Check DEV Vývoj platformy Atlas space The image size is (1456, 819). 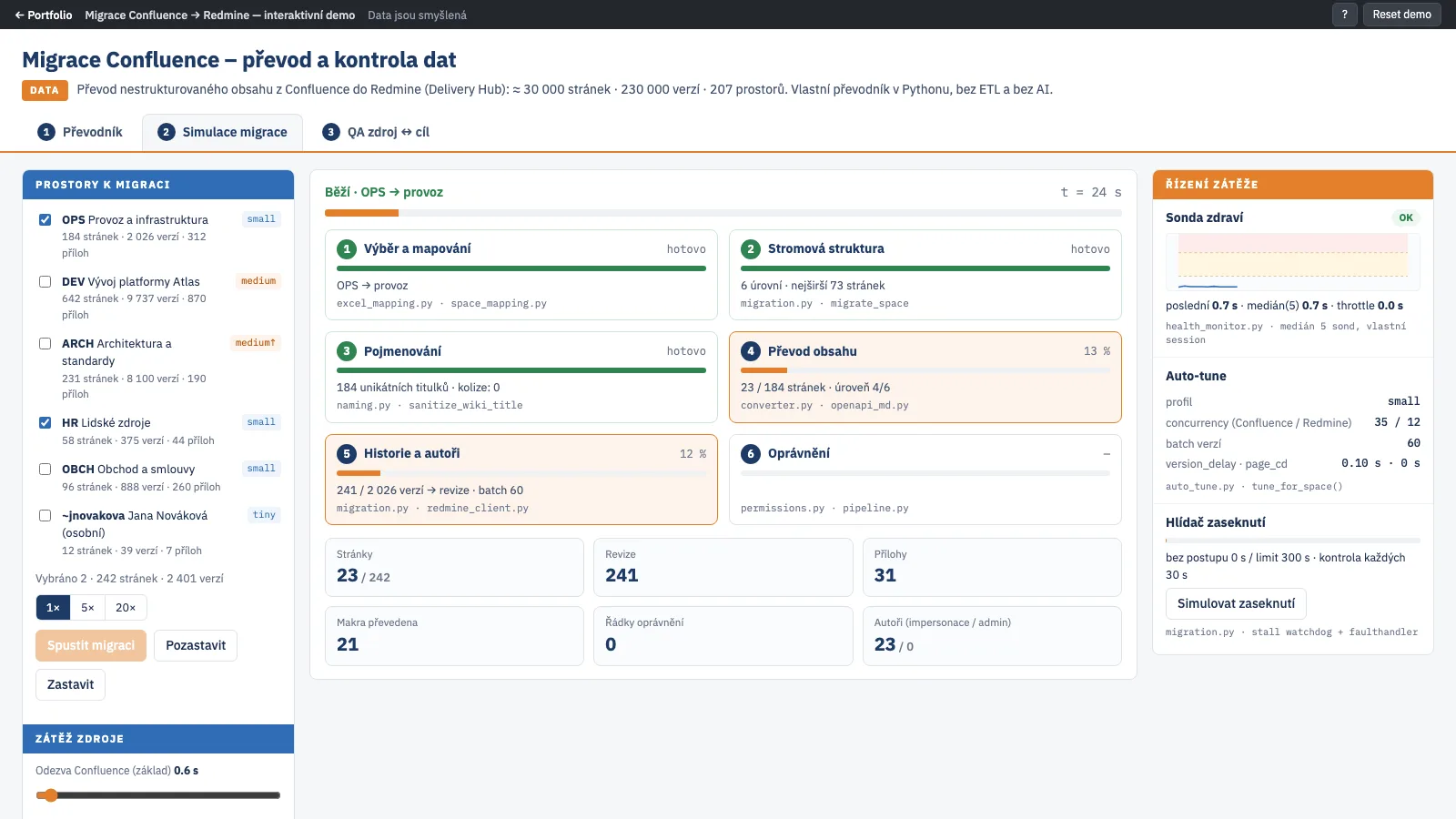click(x=45, y=281)
